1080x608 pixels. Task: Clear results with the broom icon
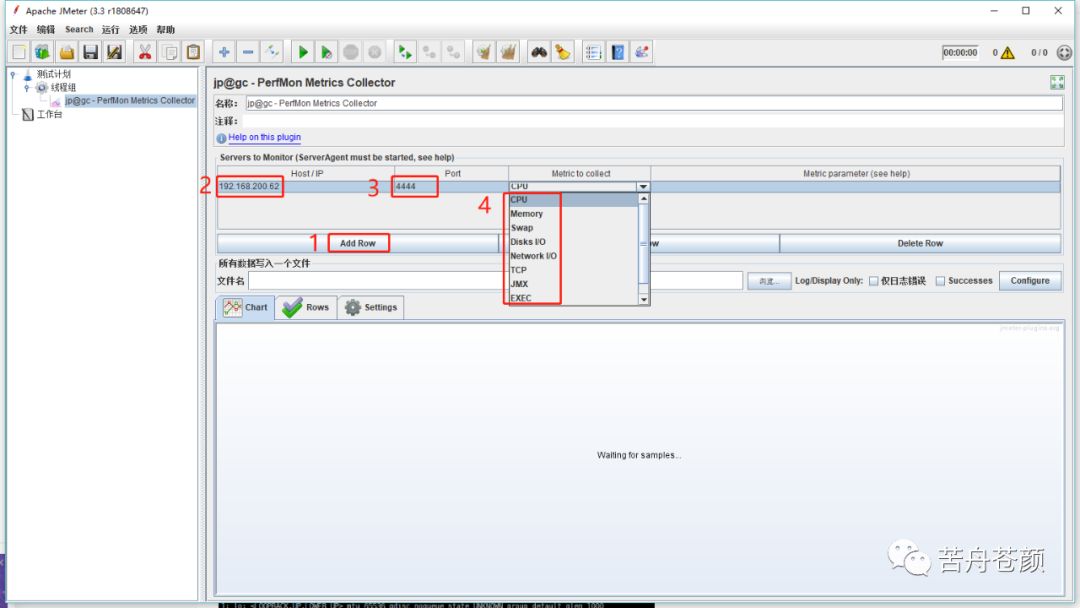point(484,52)
